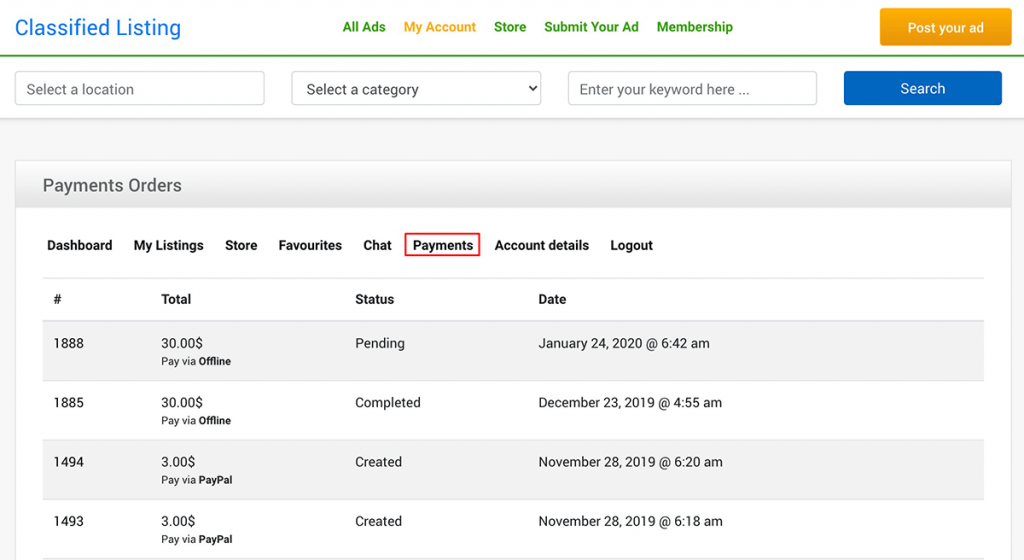
Task: Open the Chat tab
Action: tap(377, 245)
